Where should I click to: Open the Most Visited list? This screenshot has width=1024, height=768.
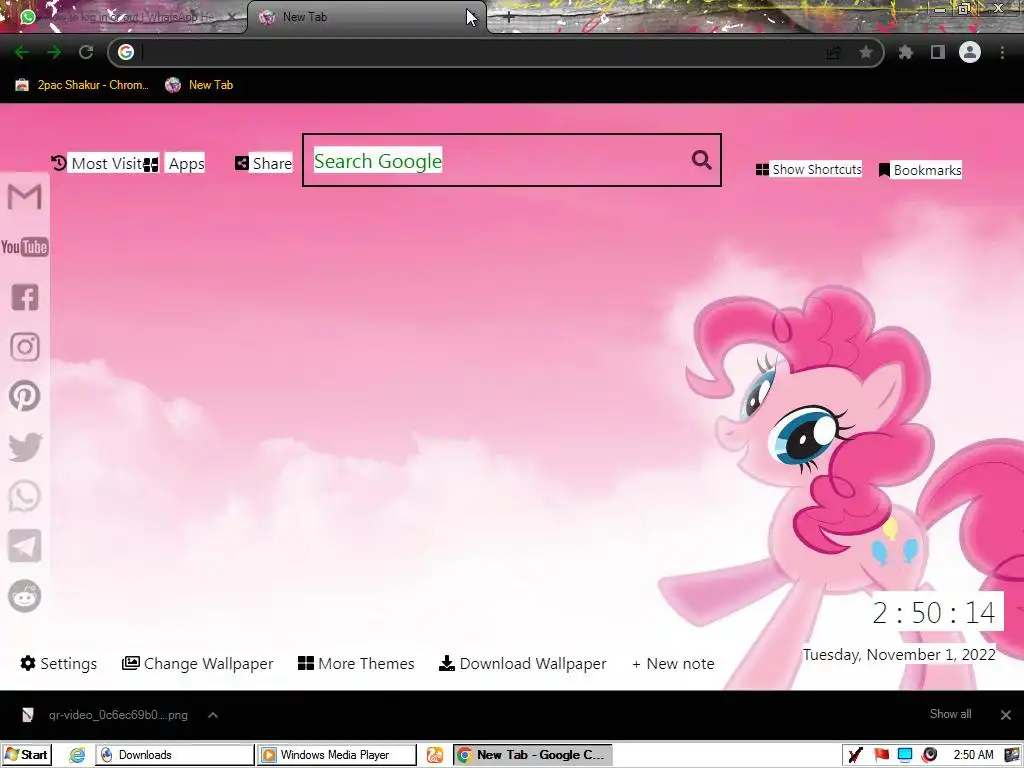coord(98,163)
